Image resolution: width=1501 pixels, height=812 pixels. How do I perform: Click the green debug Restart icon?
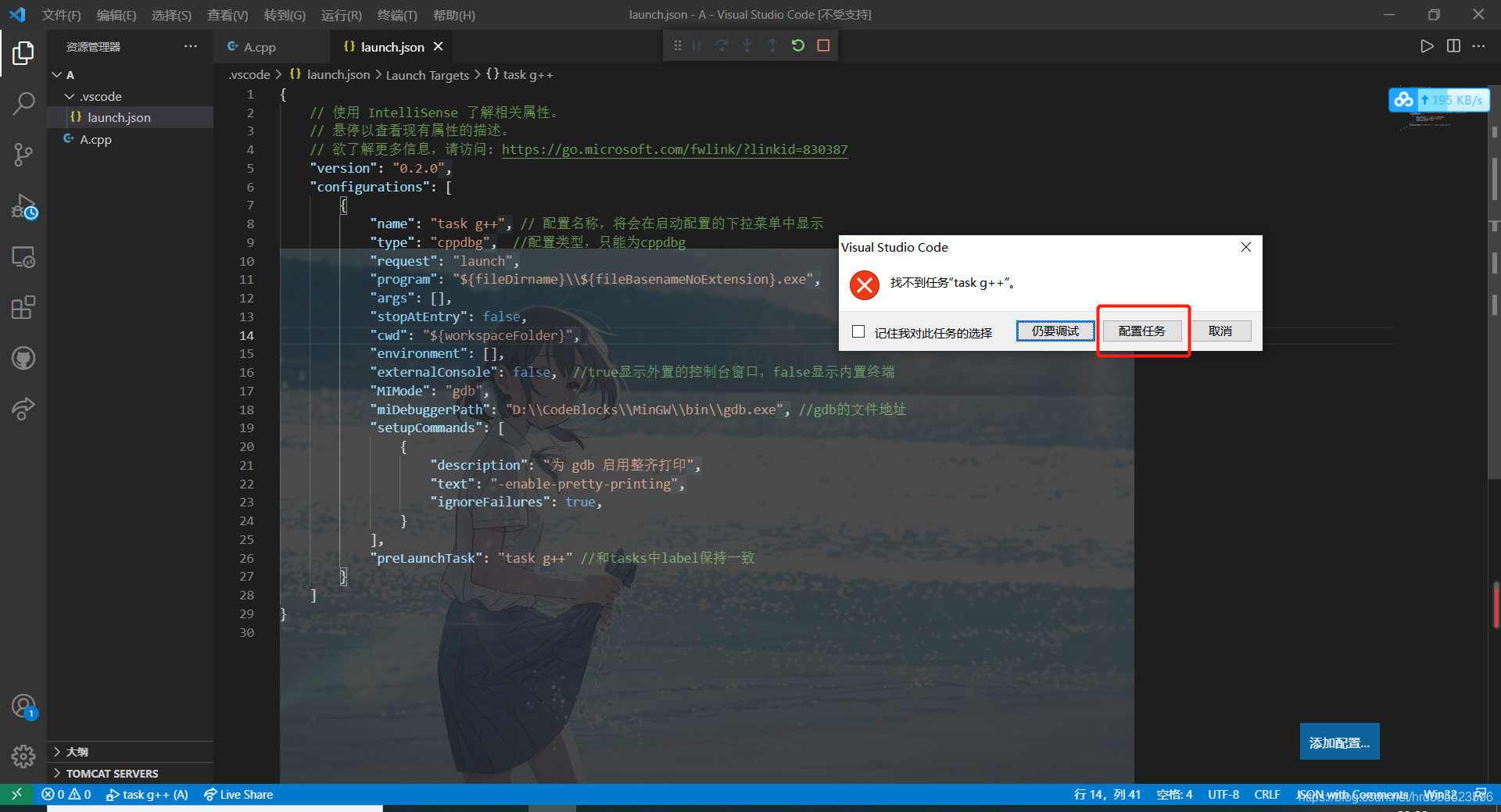coord(798,45)
